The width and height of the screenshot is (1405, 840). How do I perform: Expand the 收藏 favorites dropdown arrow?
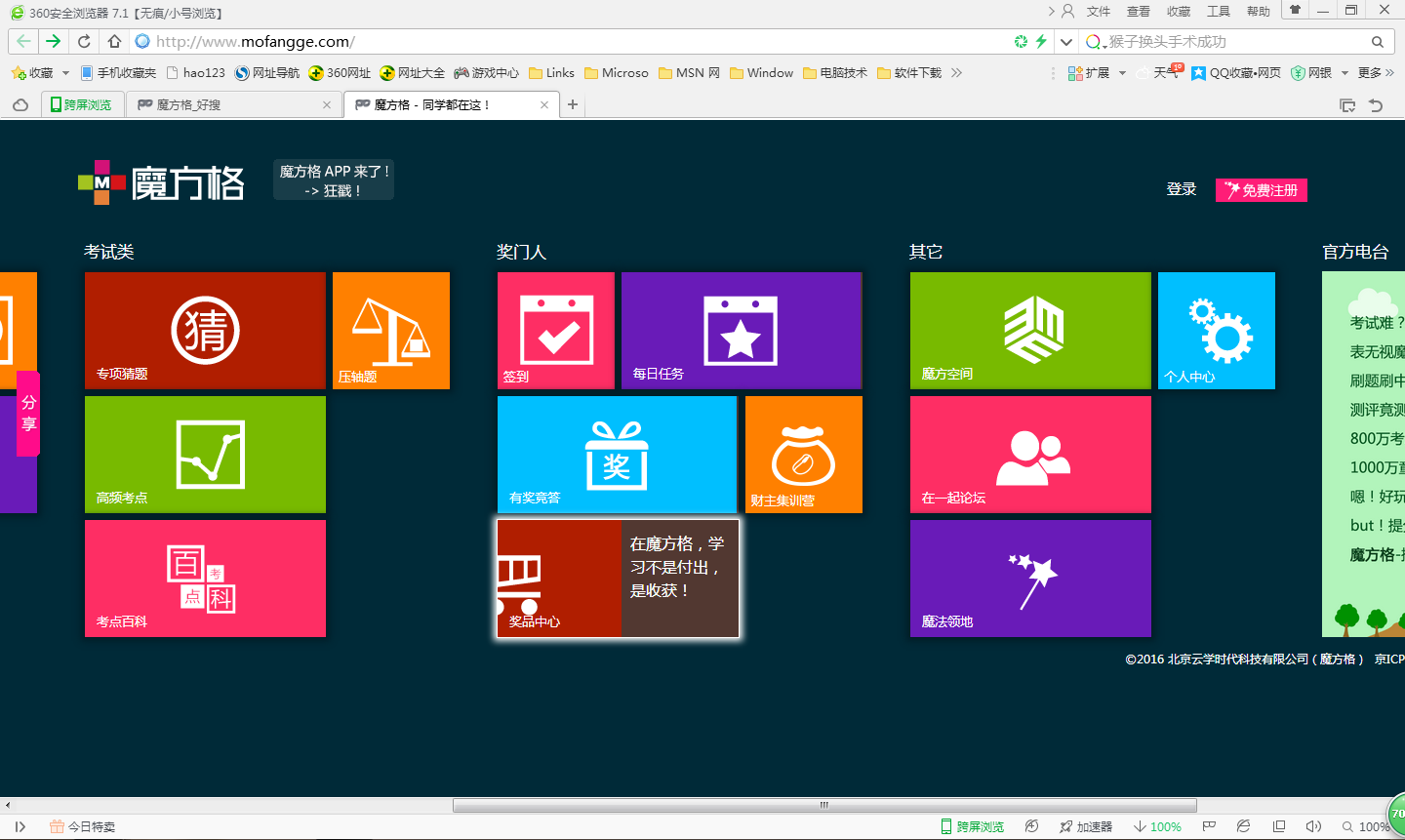(65, 73)
